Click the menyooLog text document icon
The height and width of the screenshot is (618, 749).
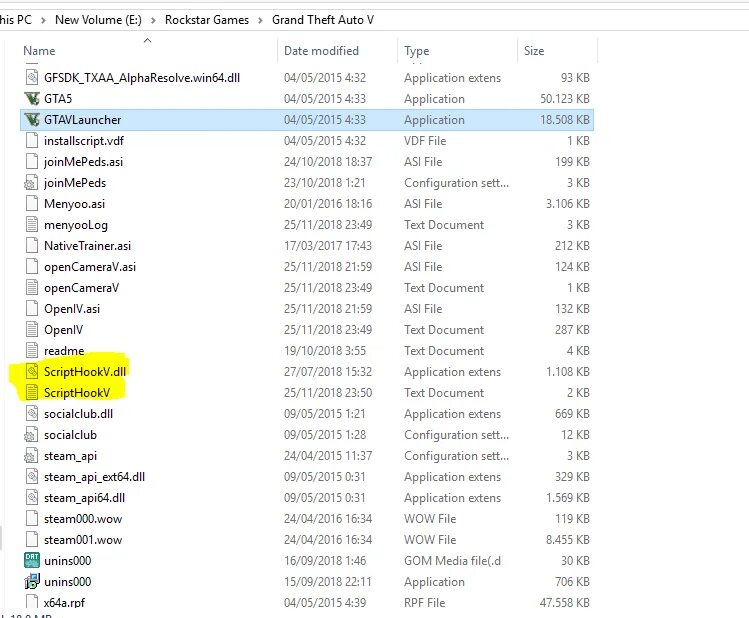tap(32, 225)
